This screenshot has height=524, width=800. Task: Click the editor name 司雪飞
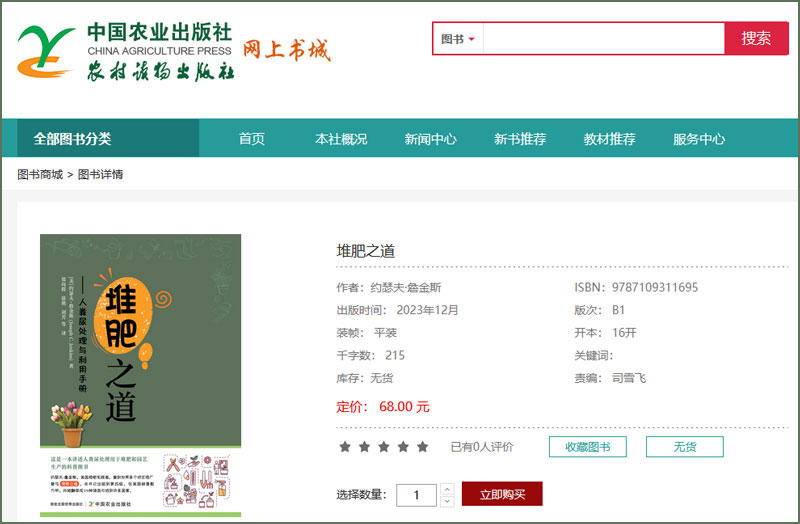[x=629, y=378]
